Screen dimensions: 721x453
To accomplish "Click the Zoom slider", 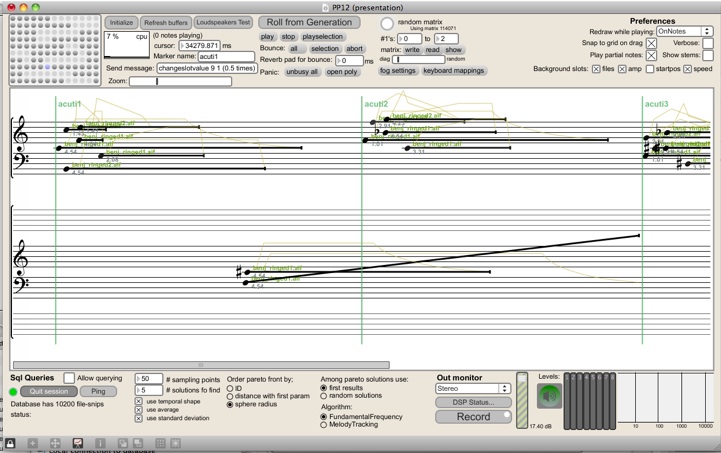I will 180,81.
